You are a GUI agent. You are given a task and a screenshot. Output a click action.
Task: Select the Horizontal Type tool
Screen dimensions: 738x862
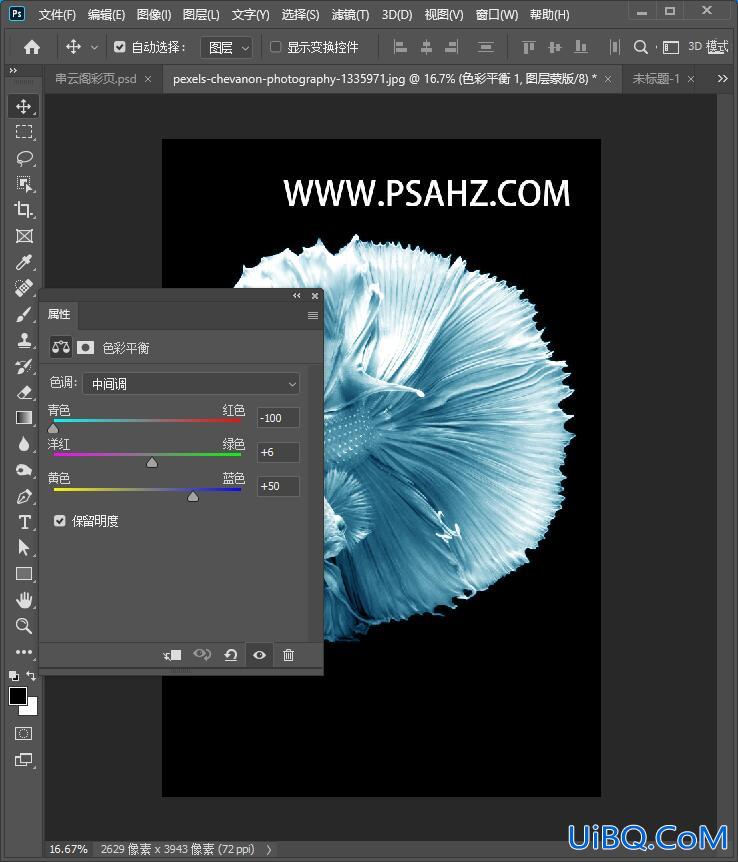point(23,522)
